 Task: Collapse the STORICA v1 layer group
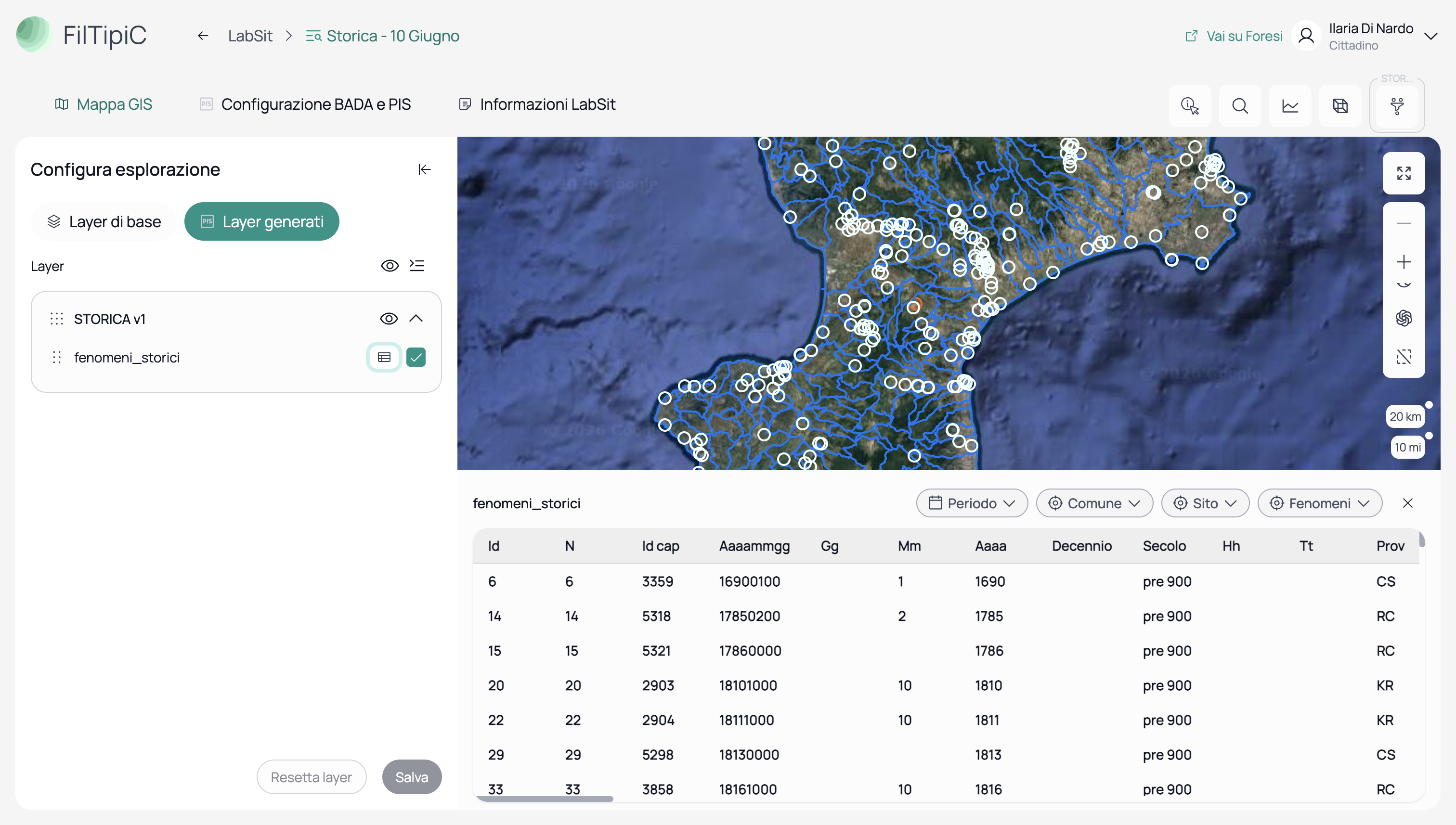click(x=416, y=319)
